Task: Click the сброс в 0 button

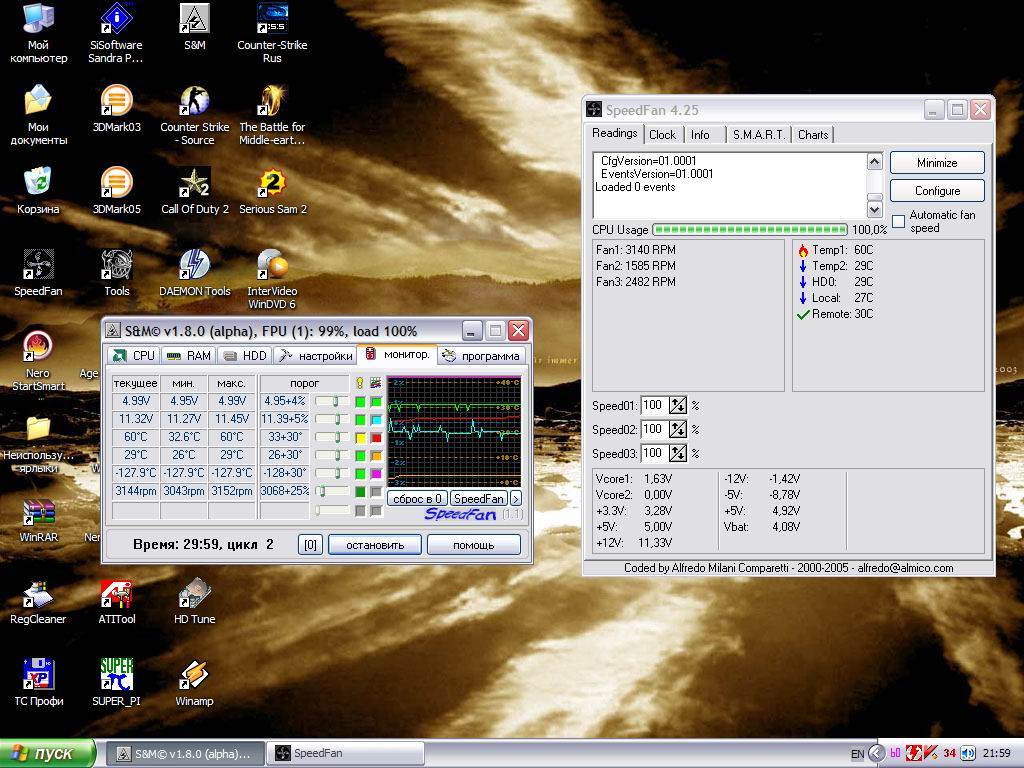Action: [x=417, y=499]
